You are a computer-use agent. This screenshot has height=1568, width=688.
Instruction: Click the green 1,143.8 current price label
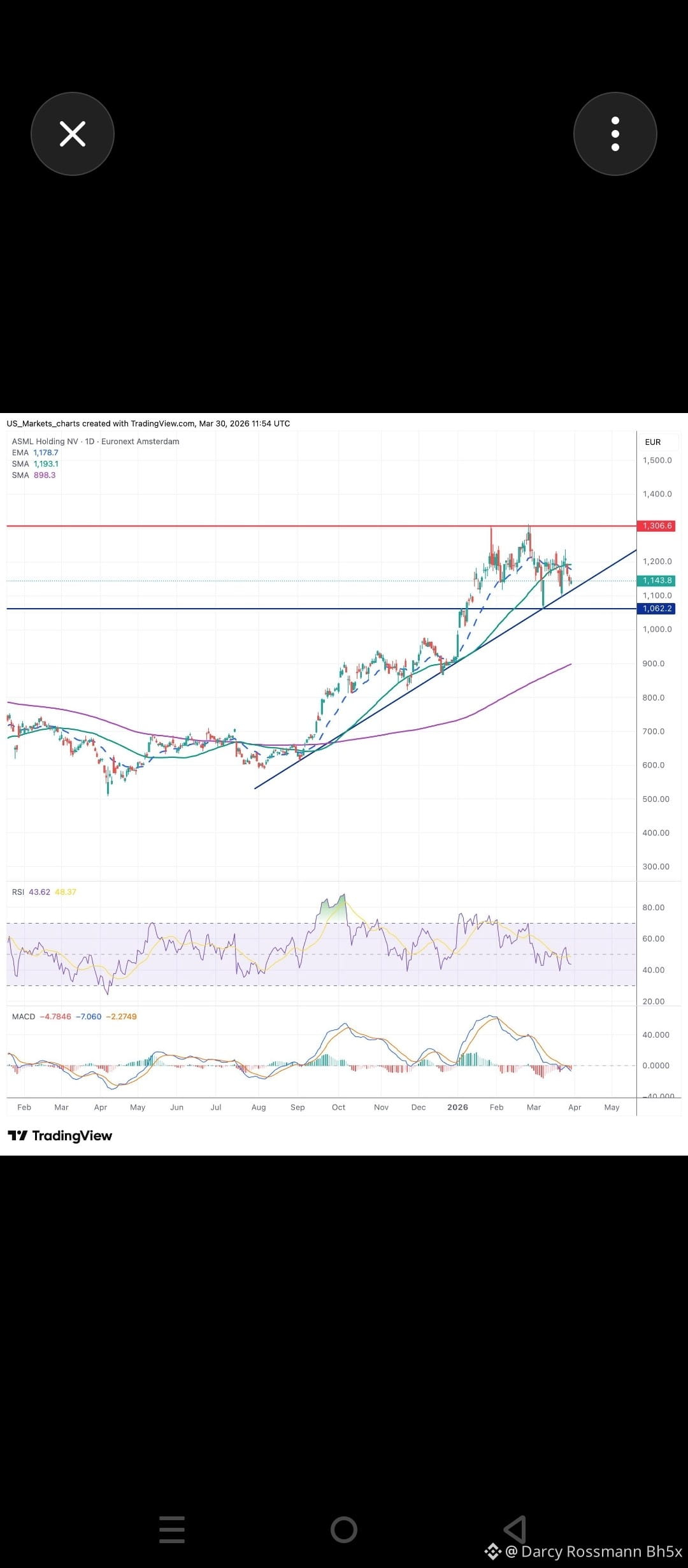tap(657, 581)
